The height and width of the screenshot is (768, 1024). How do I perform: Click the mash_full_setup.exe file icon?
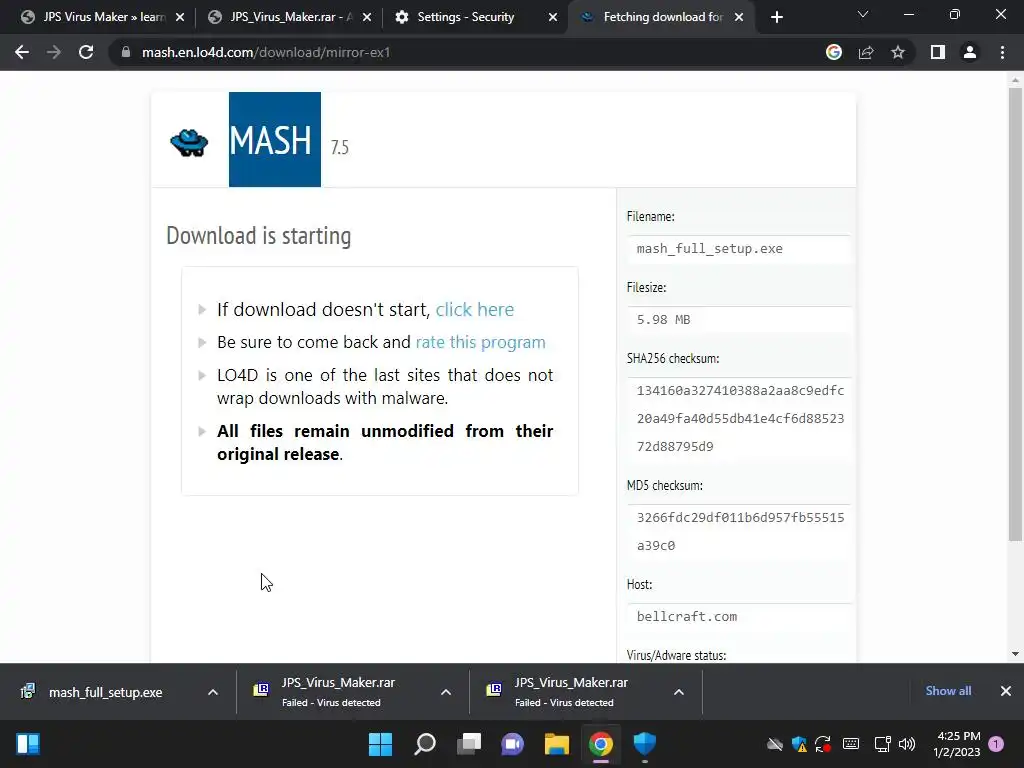(x=27, y=692)
